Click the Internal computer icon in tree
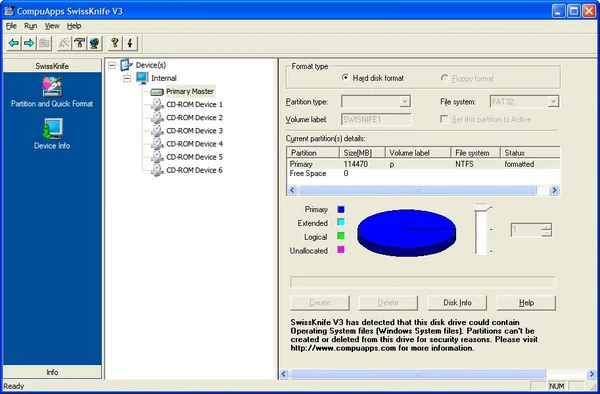Image resolution: width=600 pixels, height=394 pixels. coord(142,78)
